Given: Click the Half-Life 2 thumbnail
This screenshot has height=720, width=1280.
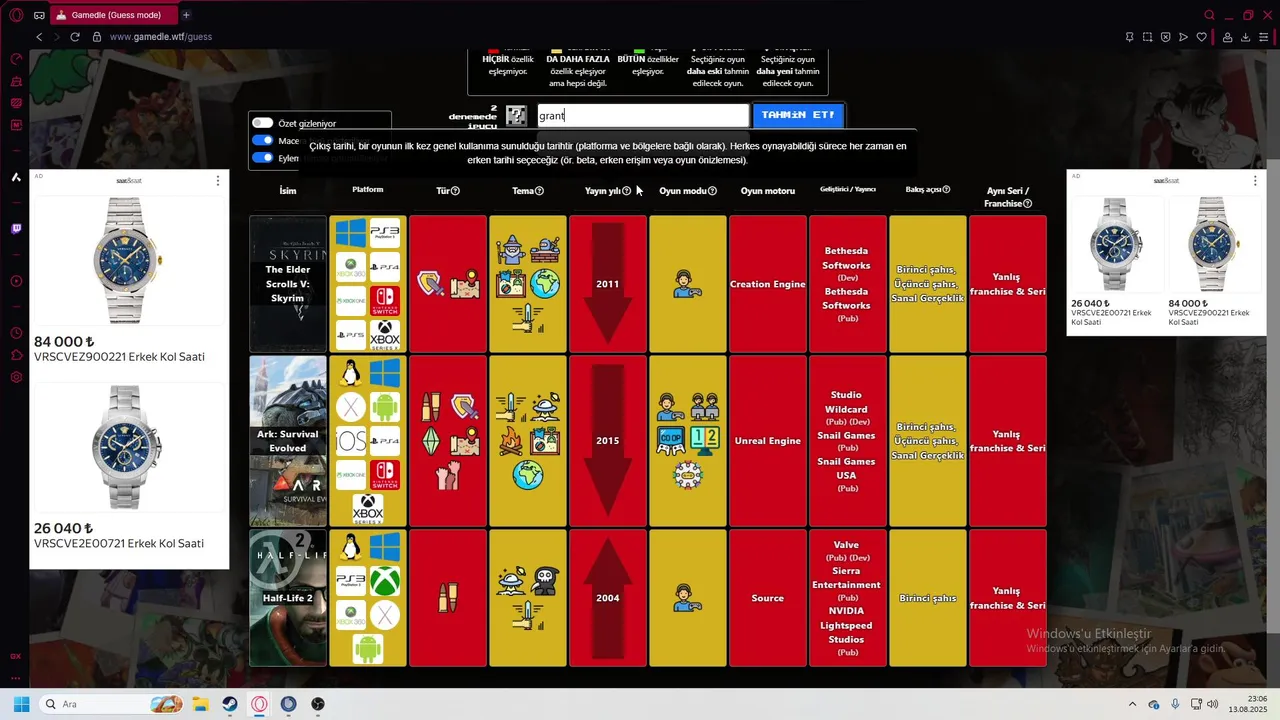Looking at the screenshot, I should 288,598.
